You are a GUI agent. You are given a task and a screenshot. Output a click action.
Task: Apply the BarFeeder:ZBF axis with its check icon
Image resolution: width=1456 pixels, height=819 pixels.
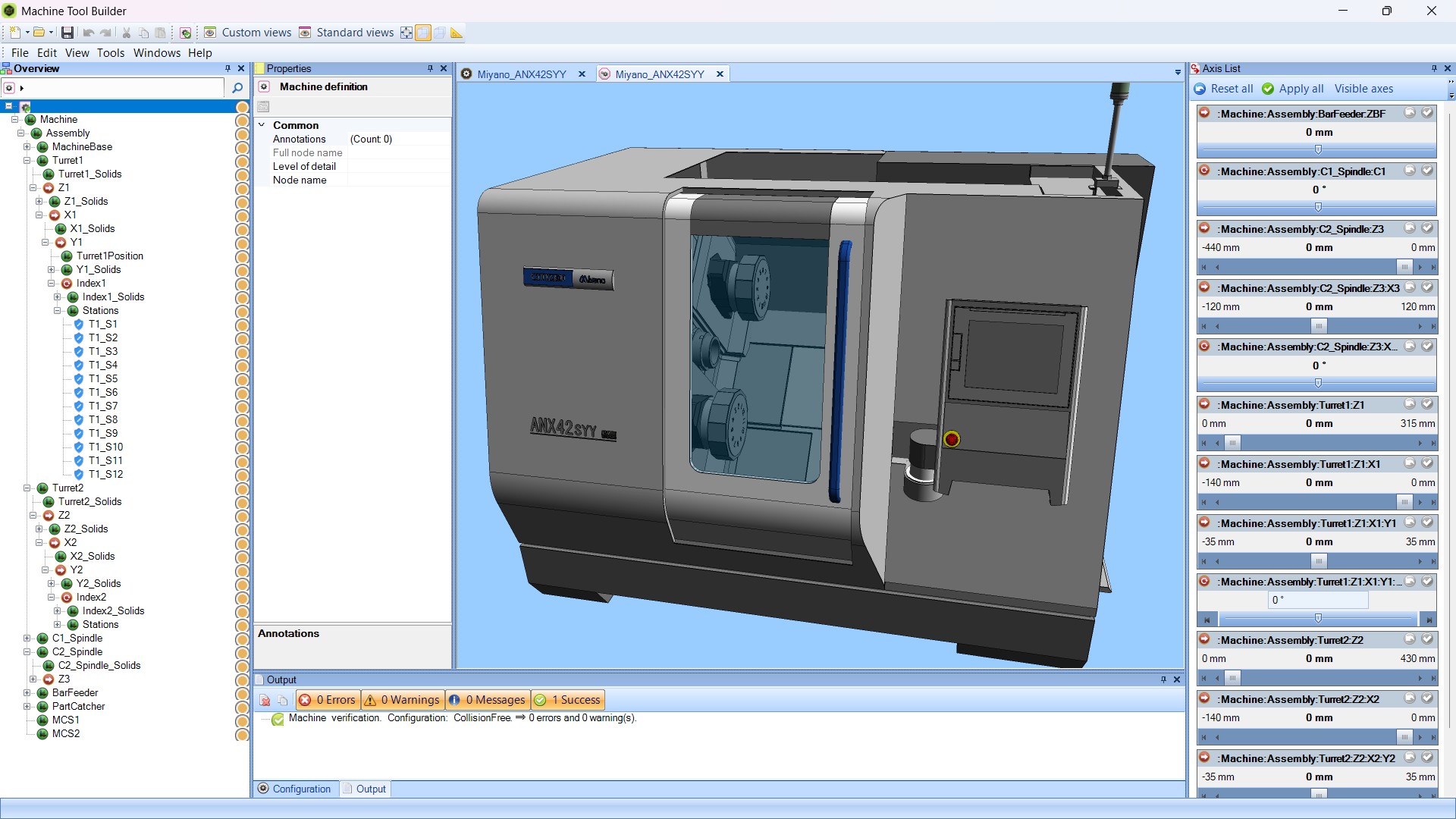[x=1427, y=113]
